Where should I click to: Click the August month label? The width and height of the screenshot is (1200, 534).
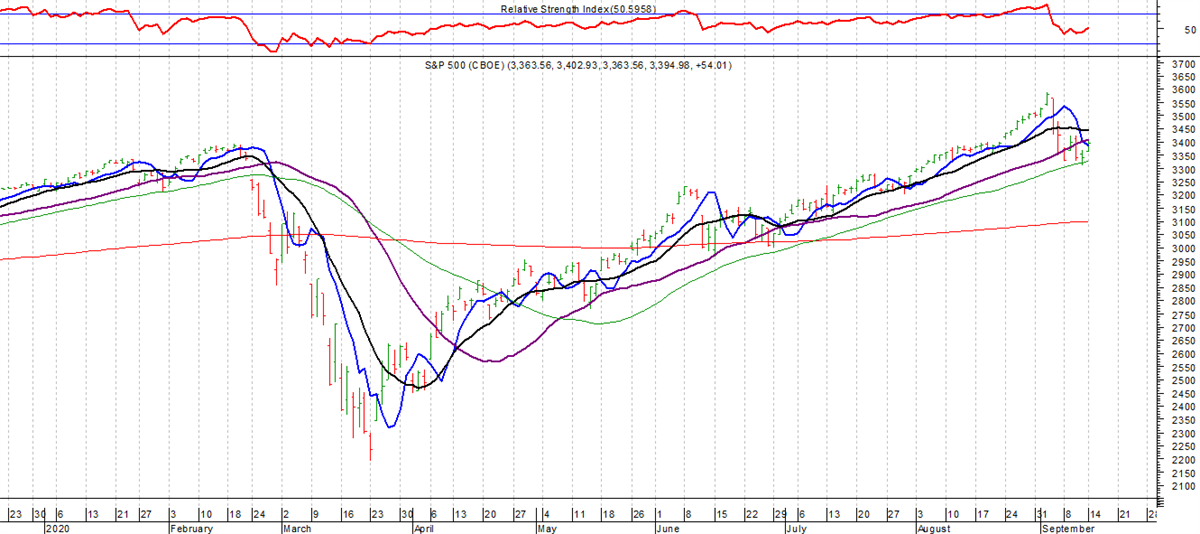(x=936, y=527)
